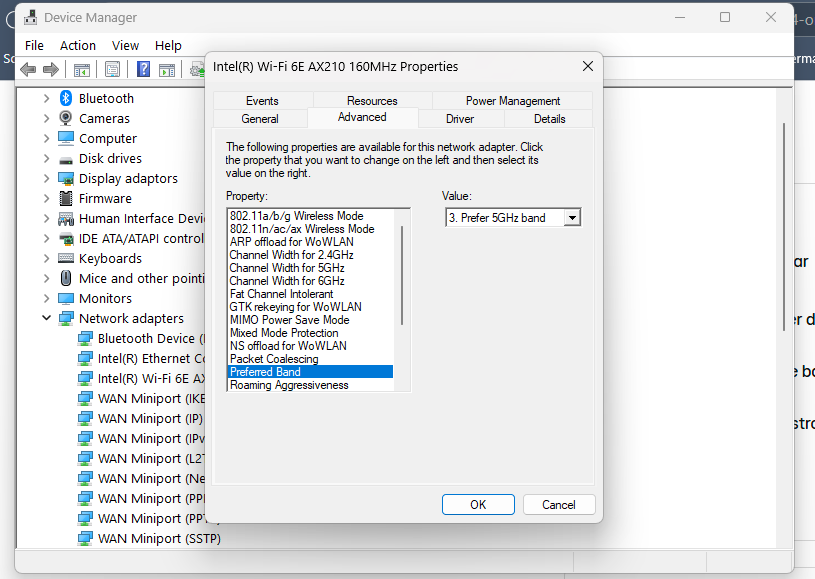This screenshot has width=815, height=579.
Task: Click the Keyboards category icon
Action: point(66,258)
